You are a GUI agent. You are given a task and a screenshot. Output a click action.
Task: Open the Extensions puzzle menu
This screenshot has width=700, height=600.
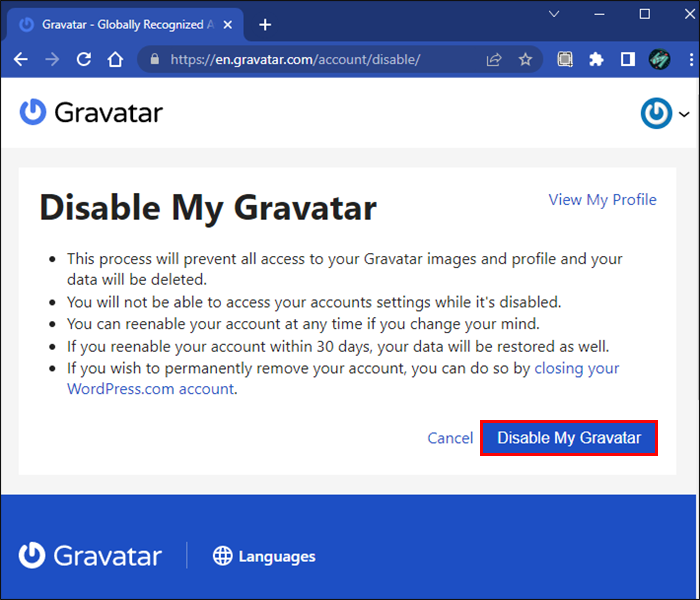[596, 59]
